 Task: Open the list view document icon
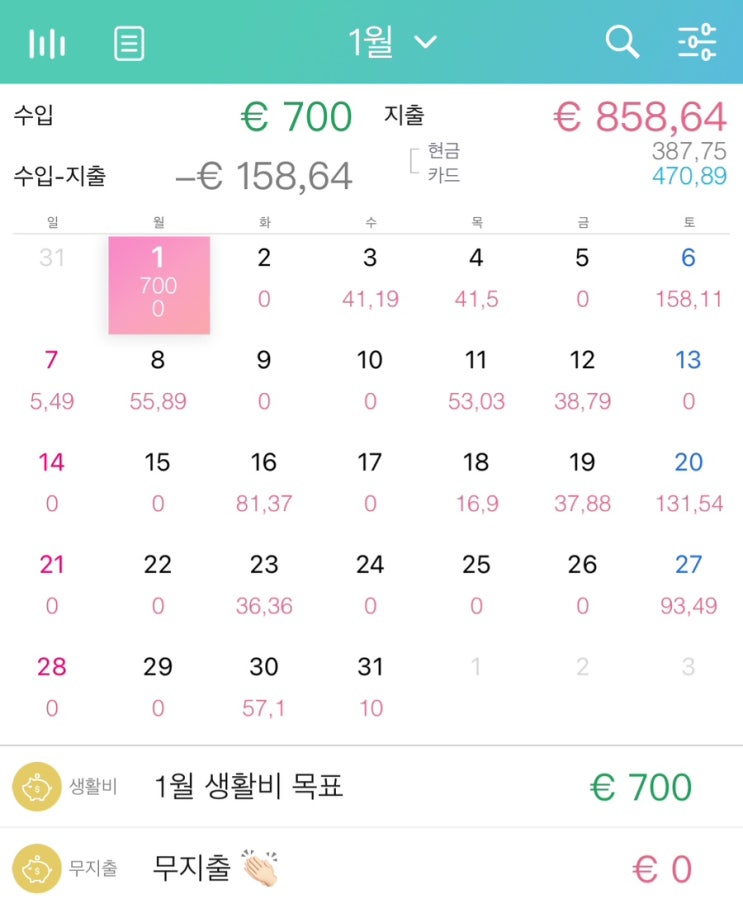(129, 43)
